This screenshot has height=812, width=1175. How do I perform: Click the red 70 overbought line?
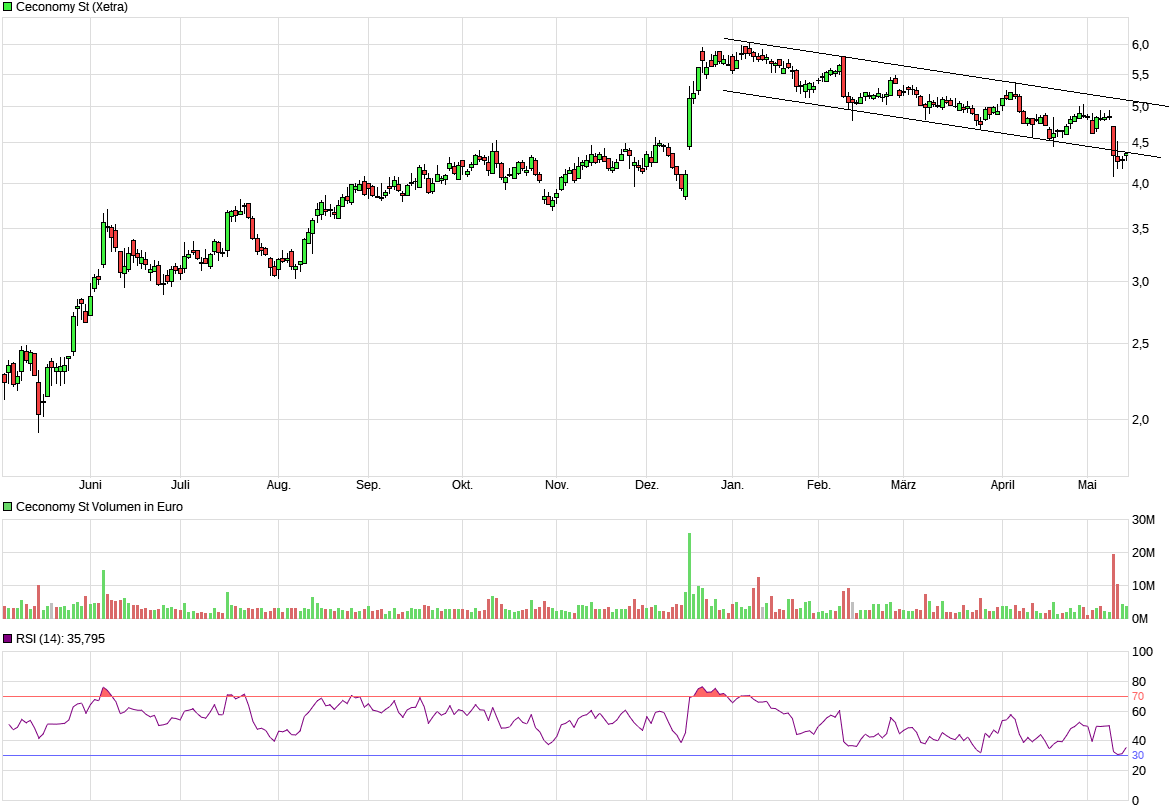tap(400, 697)
